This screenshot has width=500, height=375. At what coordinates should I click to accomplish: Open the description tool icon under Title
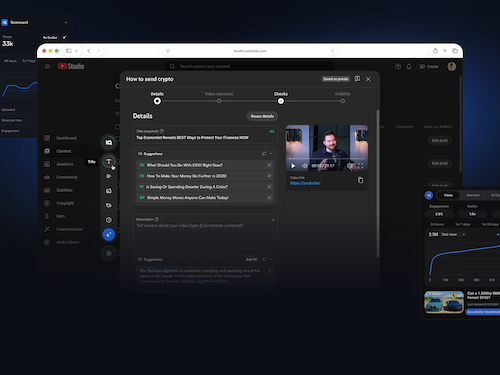[x=109, y=176]
